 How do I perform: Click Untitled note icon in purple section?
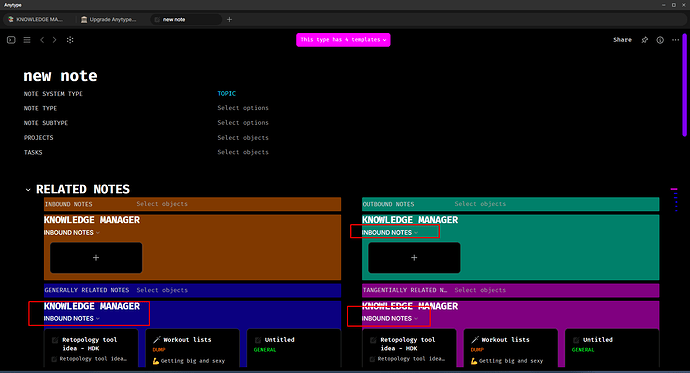pos(576,340)
